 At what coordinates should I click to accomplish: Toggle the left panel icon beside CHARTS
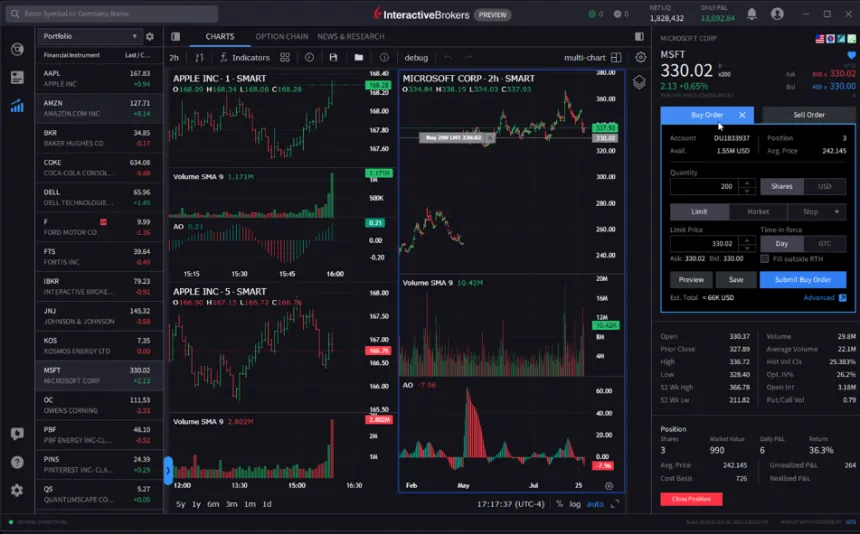click(176, 37)
